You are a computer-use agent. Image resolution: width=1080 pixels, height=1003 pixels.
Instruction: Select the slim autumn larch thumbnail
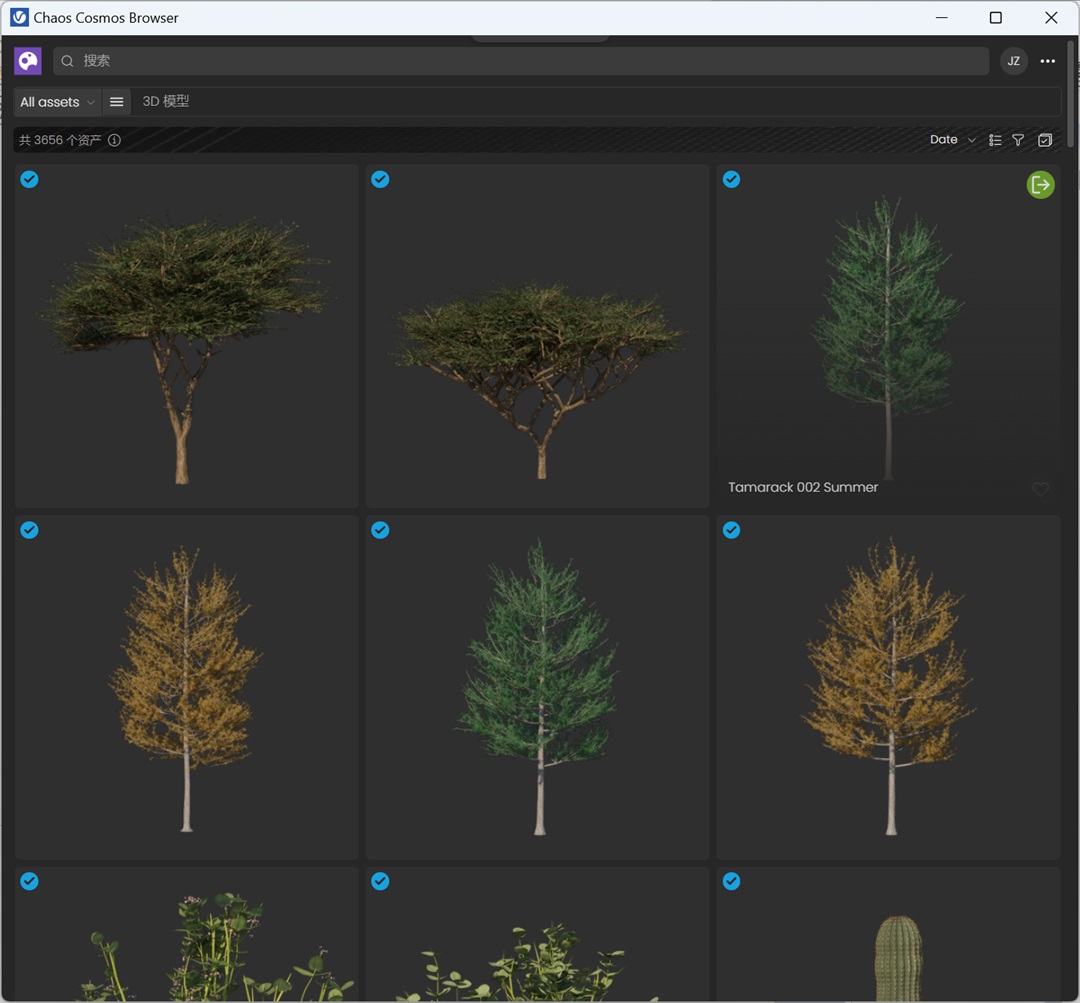187,687
